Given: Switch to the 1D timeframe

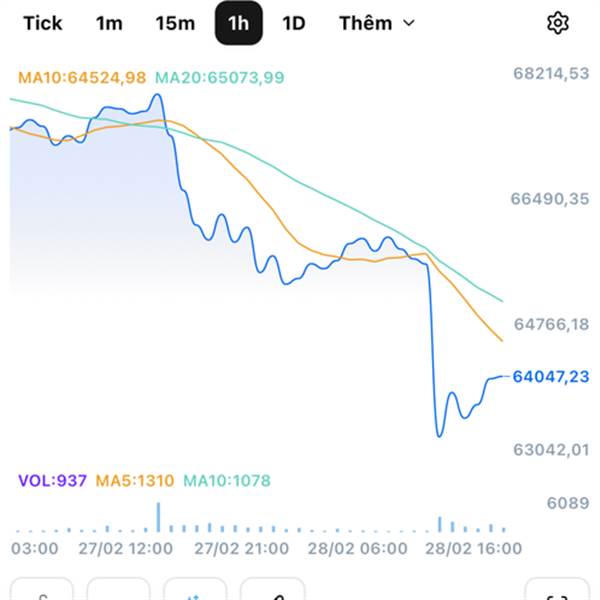Looking at the screenshot, I should (x=293, y=23).
